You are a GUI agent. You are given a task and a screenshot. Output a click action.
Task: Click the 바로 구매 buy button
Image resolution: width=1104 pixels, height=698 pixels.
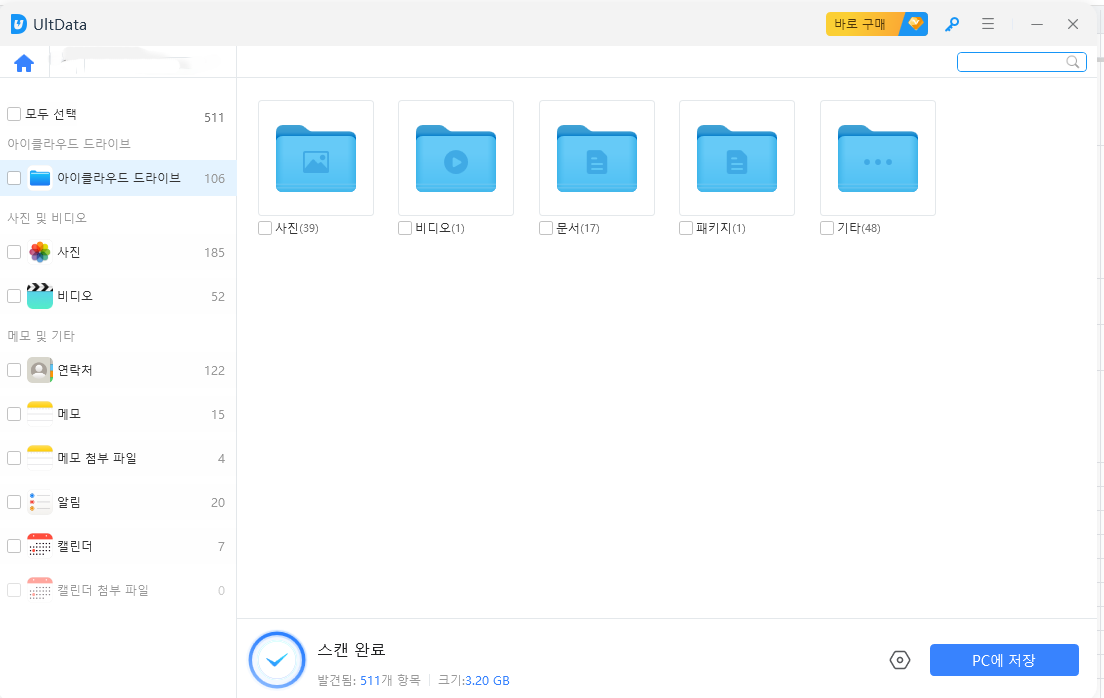877,24
